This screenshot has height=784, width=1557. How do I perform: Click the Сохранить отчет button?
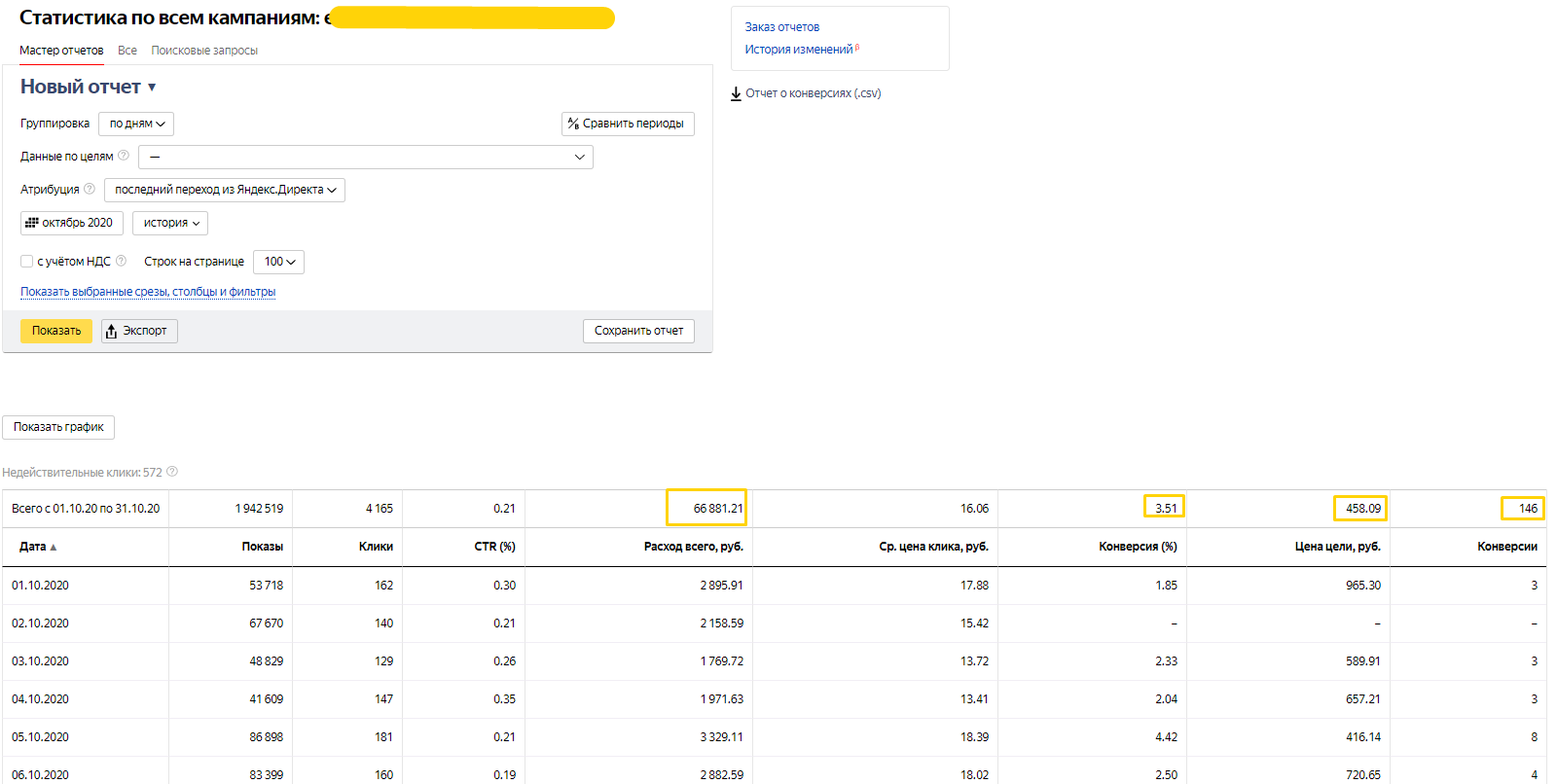638,331
